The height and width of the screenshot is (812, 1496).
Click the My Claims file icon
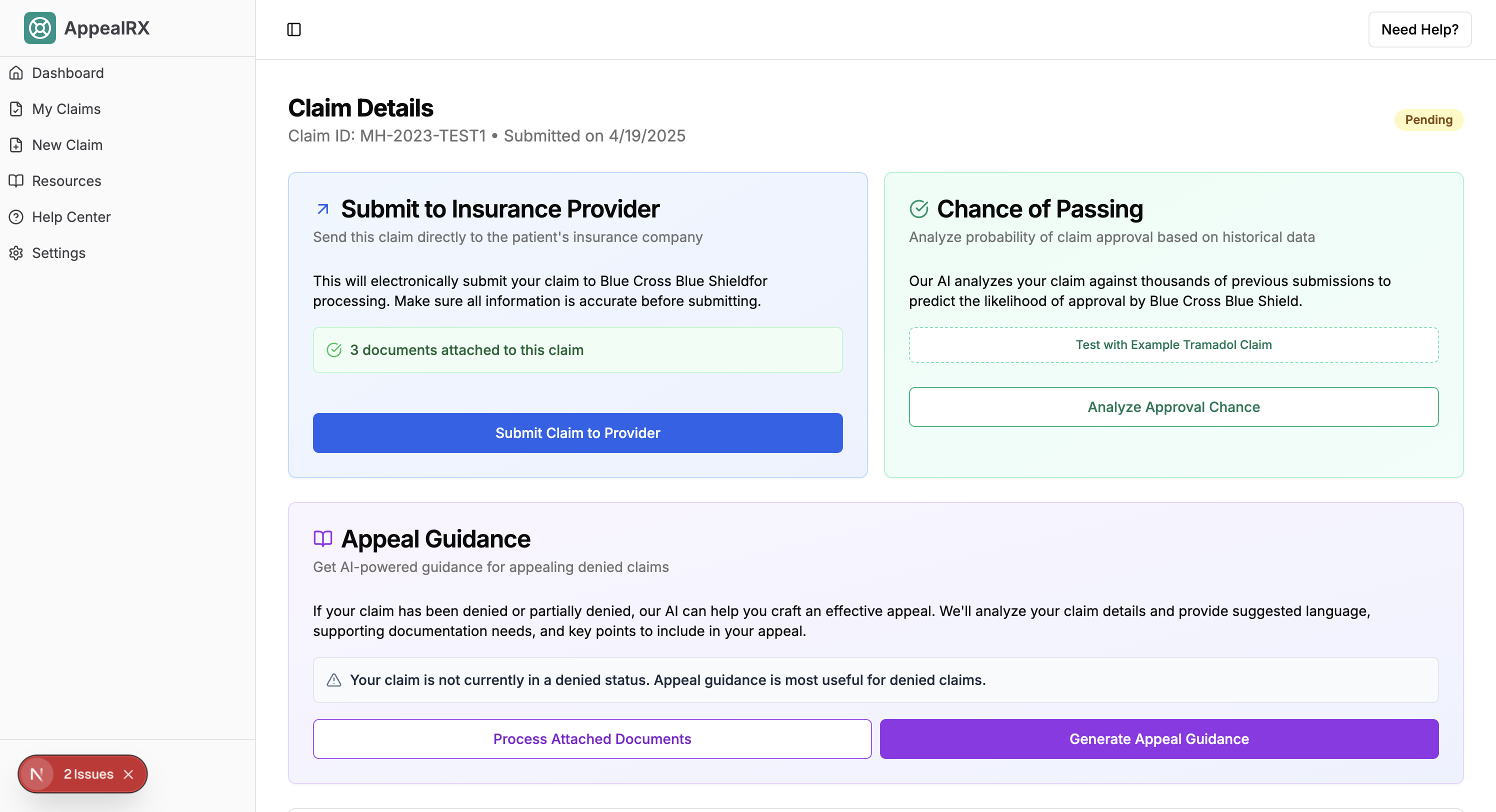16,109
